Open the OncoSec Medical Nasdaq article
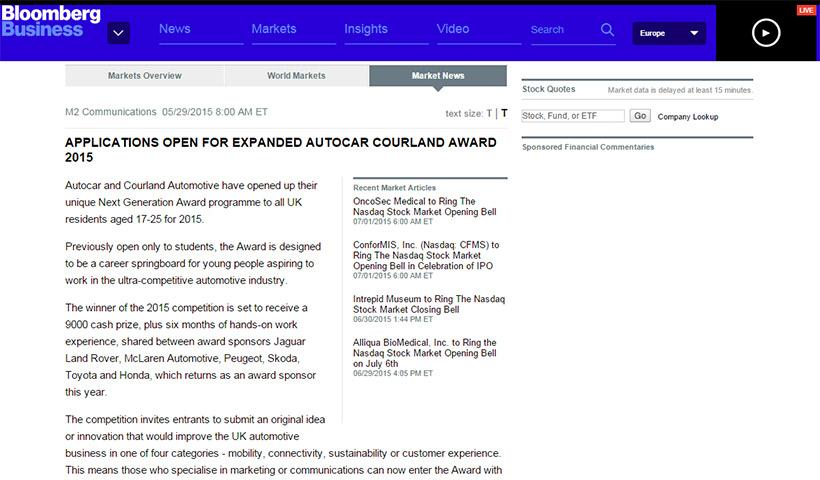Viewport: 820px width, 480px height. (x=425, y=207)
